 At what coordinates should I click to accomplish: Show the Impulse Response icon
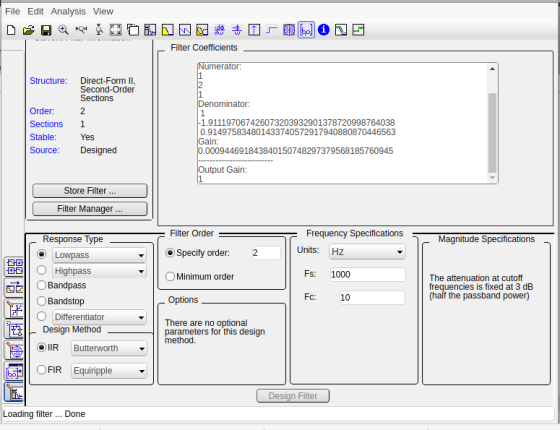click(x=254, y=30)
